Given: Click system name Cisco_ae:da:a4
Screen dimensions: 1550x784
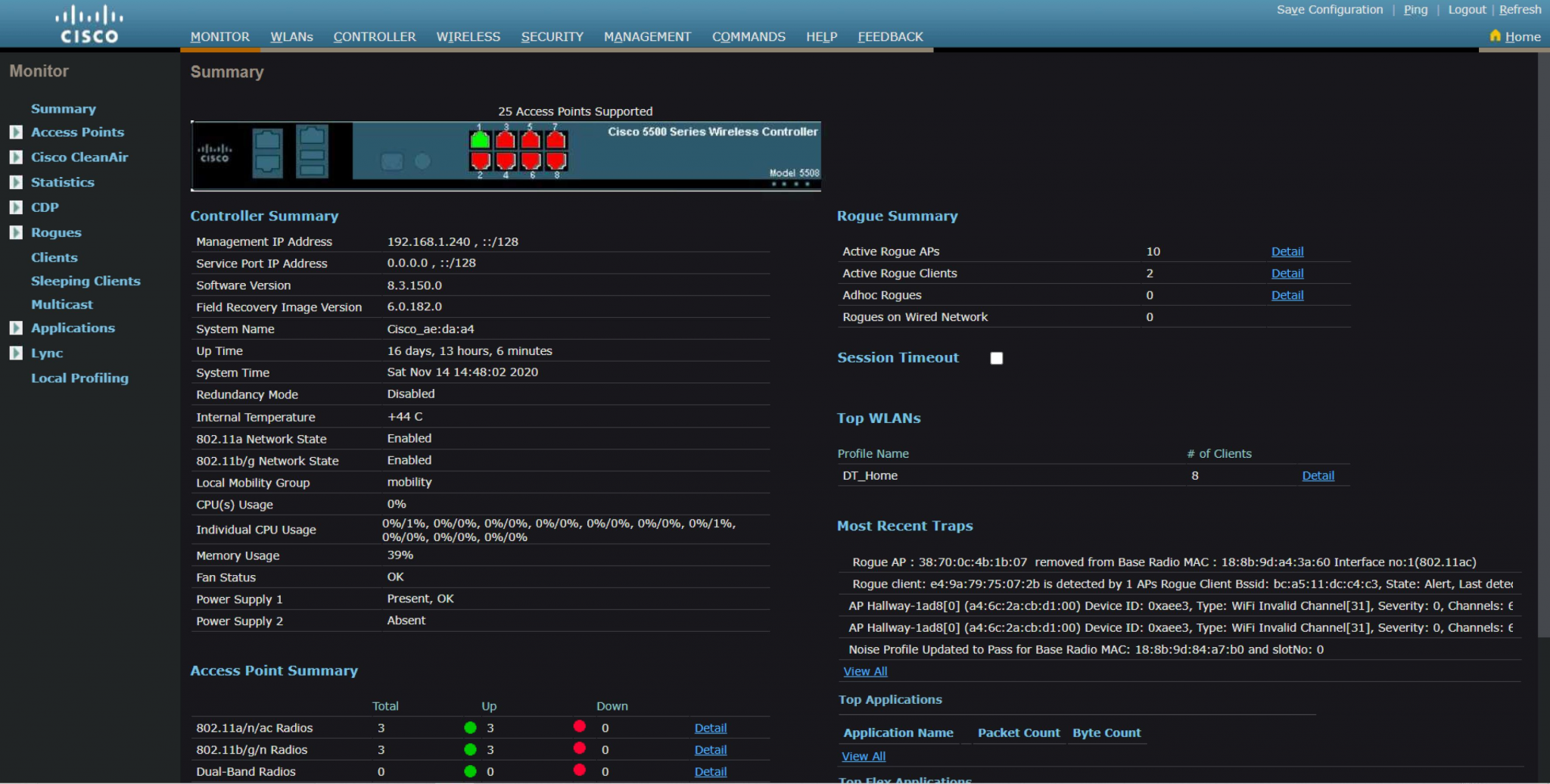Looking at the screenshot, I should [431, 329].
